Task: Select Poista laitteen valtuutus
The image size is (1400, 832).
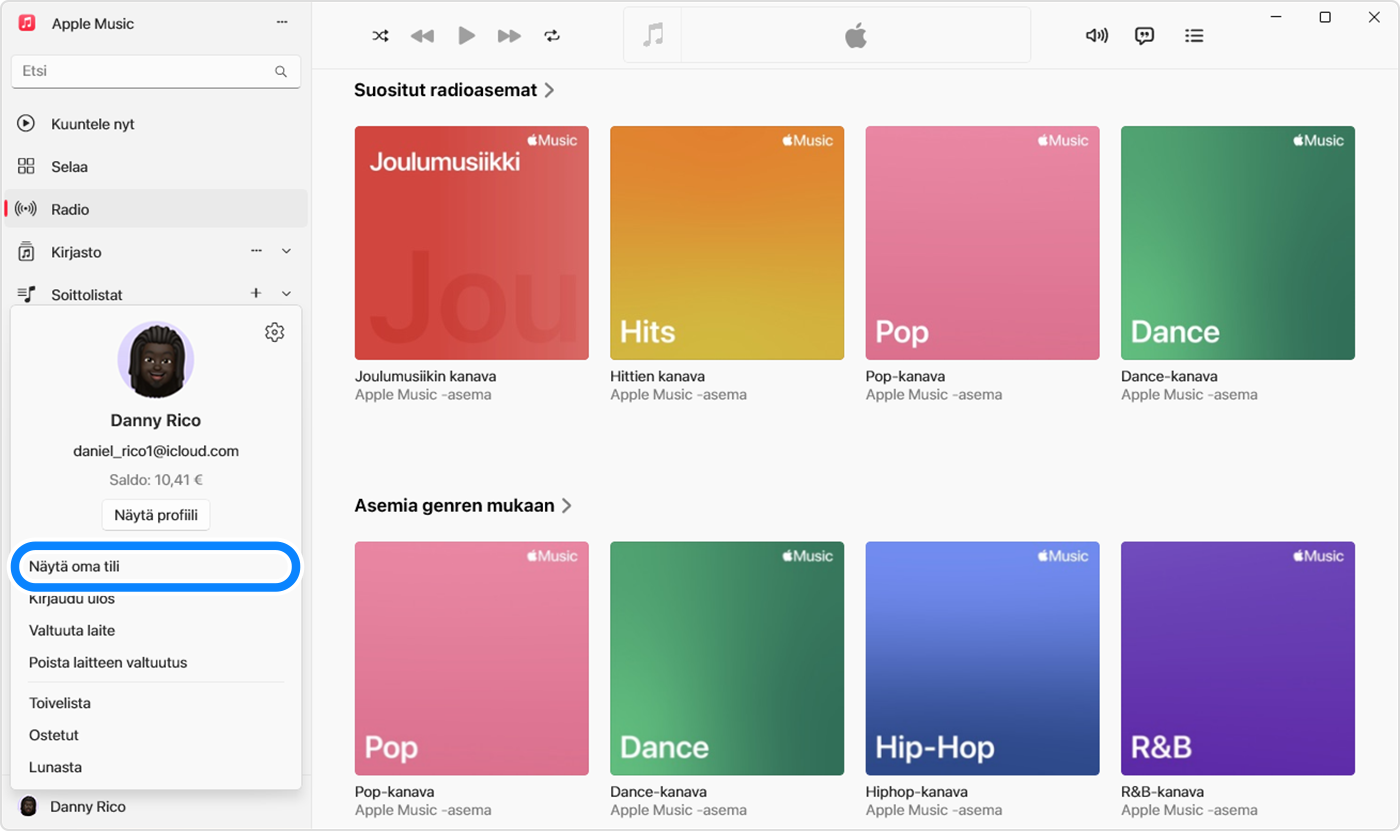Action: pos(108,663)
